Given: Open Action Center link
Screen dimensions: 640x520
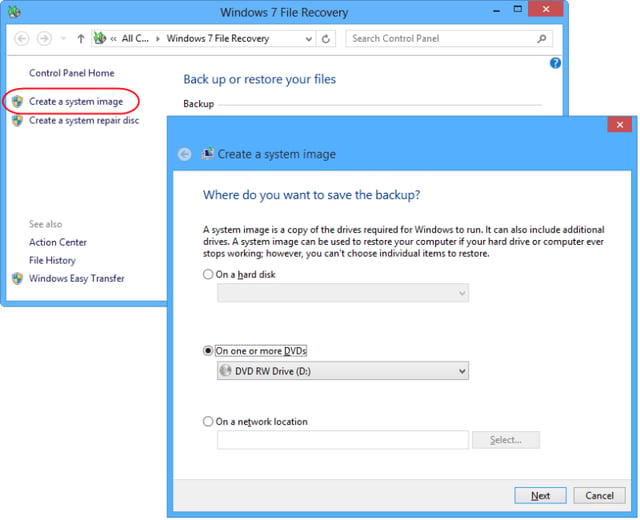Looking at the screenshot, I should [x=58, y=242].
